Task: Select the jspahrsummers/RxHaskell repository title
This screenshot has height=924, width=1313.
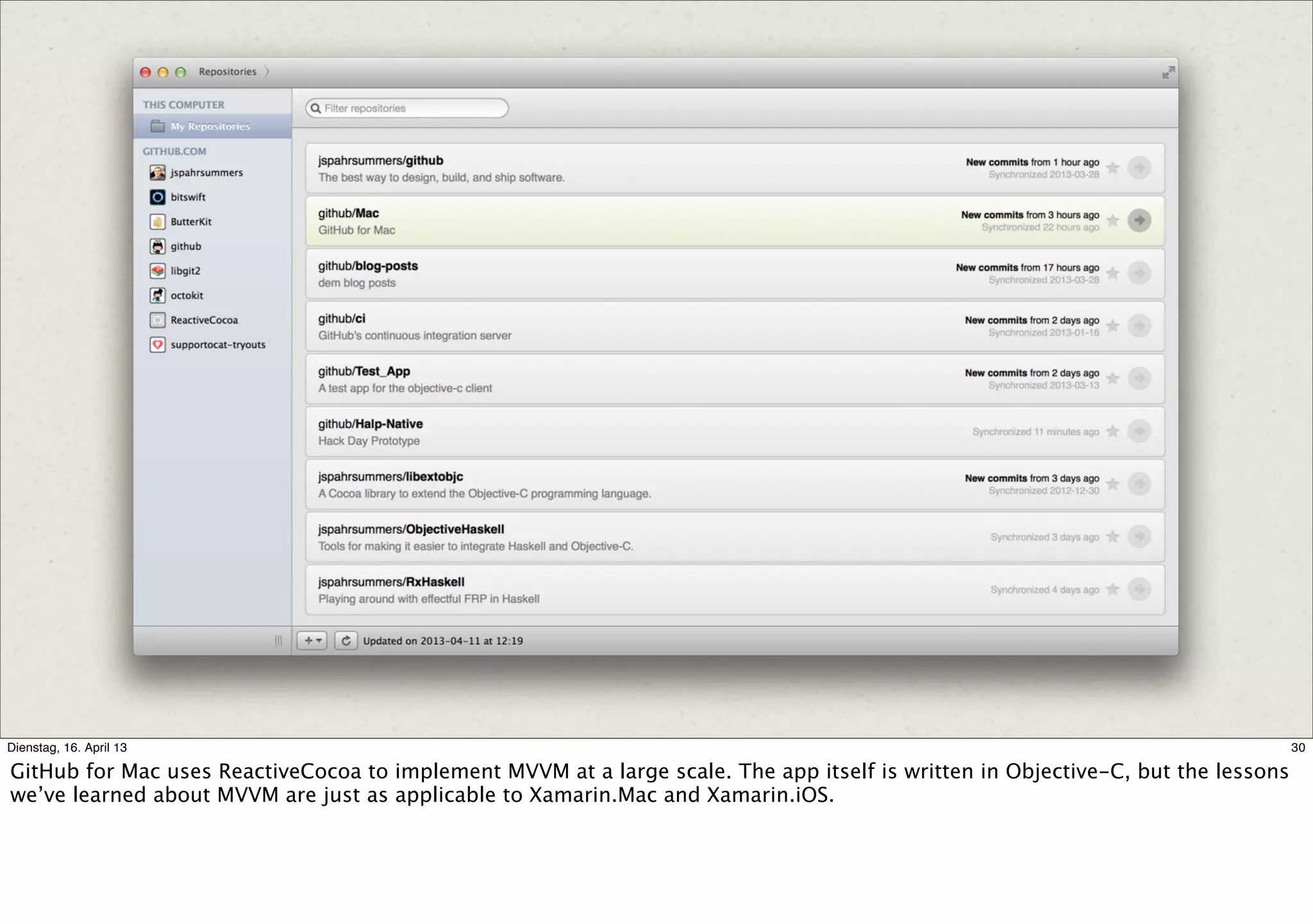Action: pos(391,582)
